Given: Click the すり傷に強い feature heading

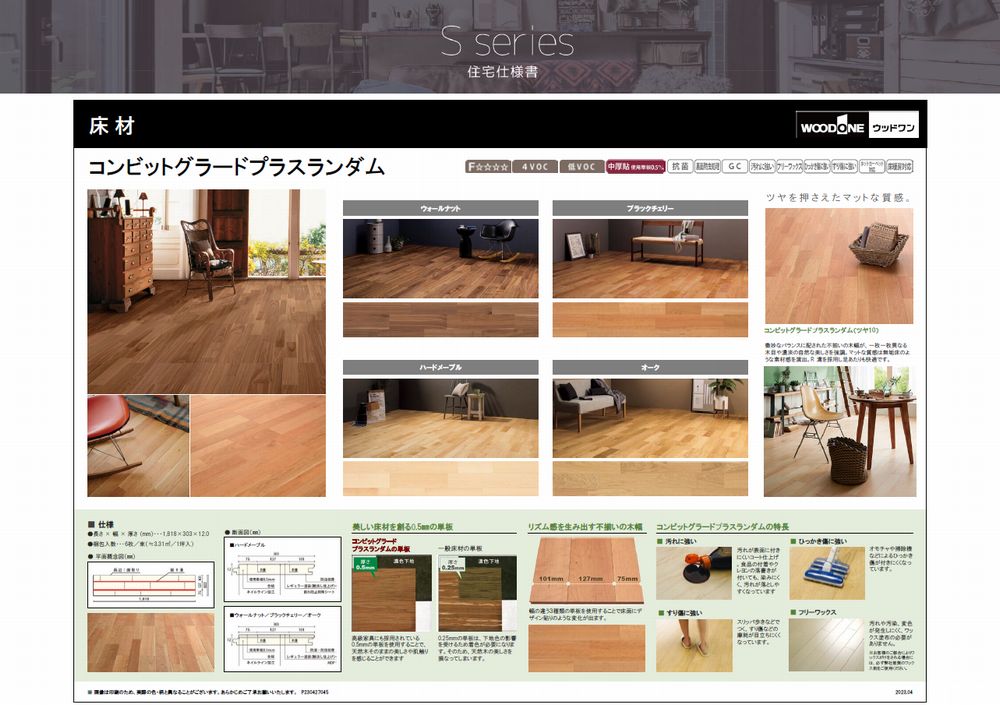Looking at the screenshot, I should [680, 613].
